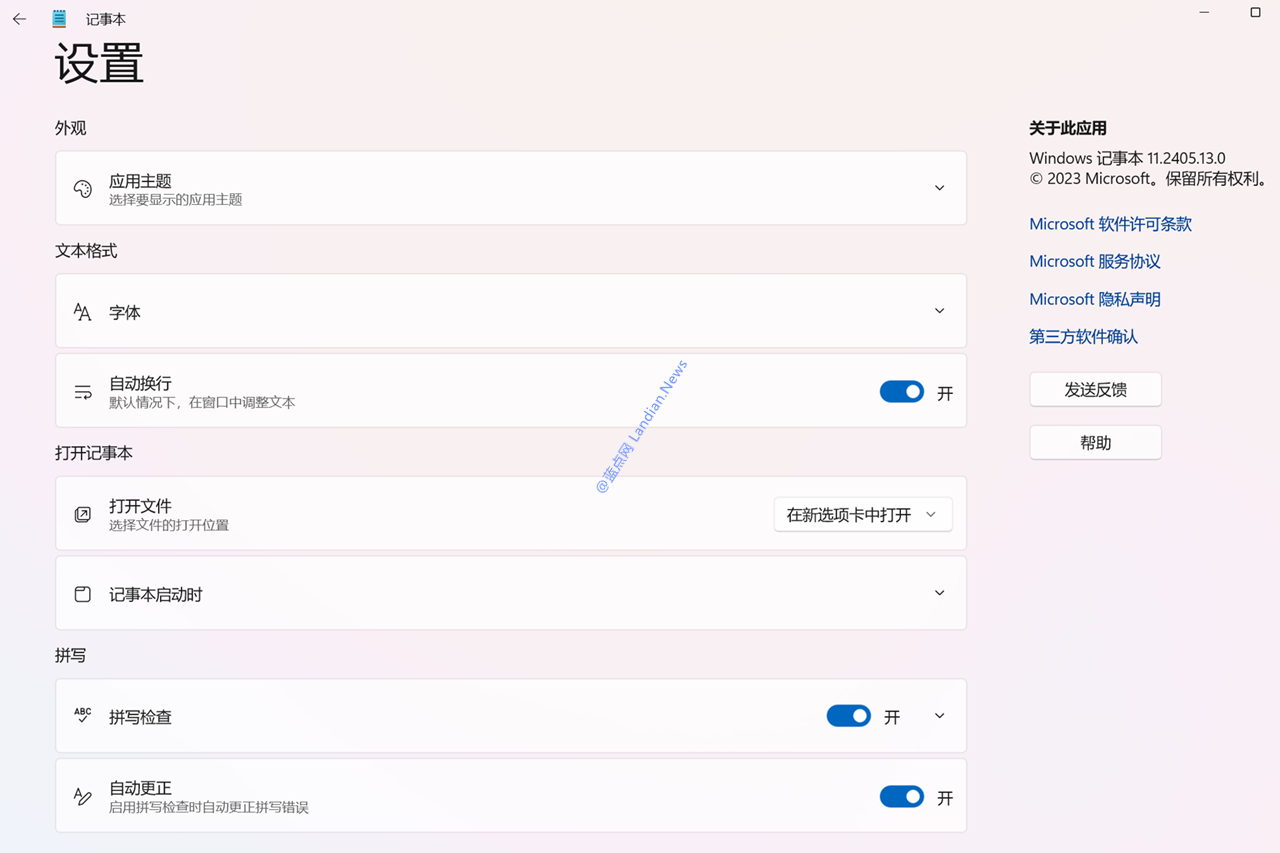Click the 帮助 button
The width and height of the screenshot is (1280, 853).
point(1095,443)
